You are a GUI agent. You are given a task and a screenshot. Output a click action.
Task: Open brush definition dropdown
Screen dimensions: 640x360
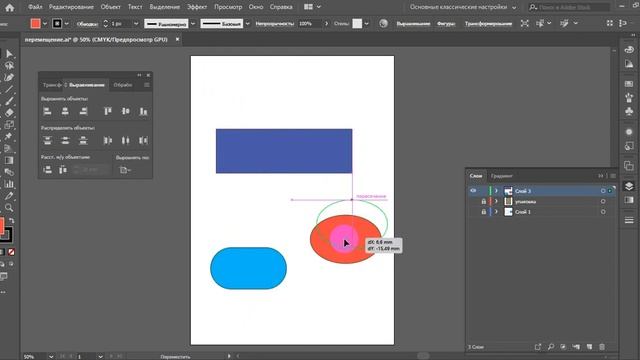(247, 24)
